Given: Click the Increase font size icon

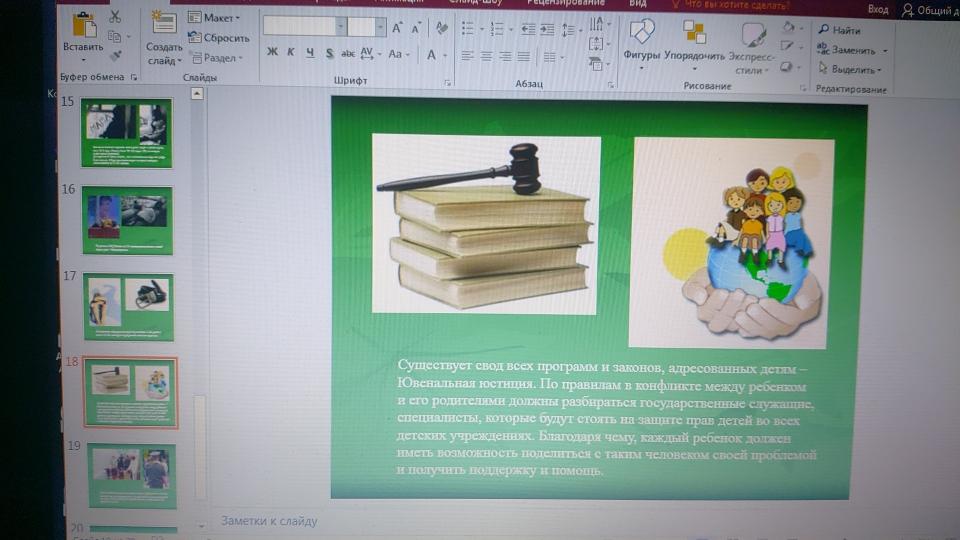Looking at the screenshot, I should (397, 28).
